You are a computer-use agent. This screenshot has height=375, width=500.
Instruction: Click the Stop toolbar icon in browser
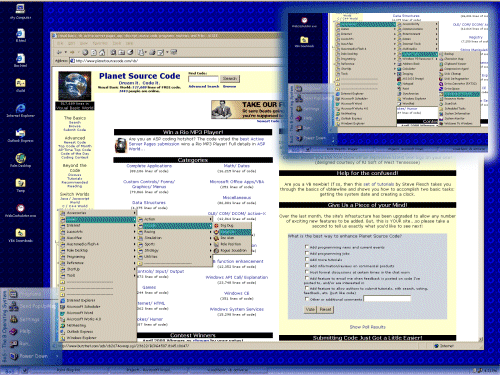click(x=85, y=52)
